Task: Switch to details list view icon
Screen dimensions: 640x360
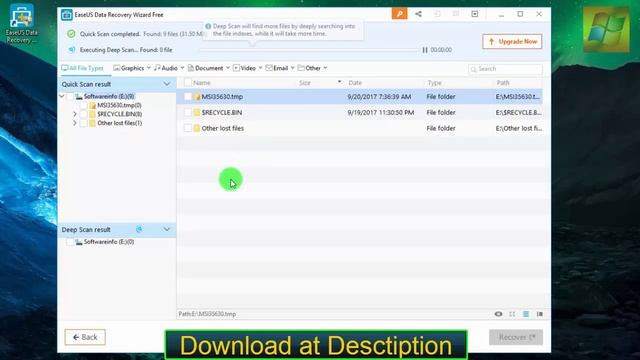Action: coord(526,314)
